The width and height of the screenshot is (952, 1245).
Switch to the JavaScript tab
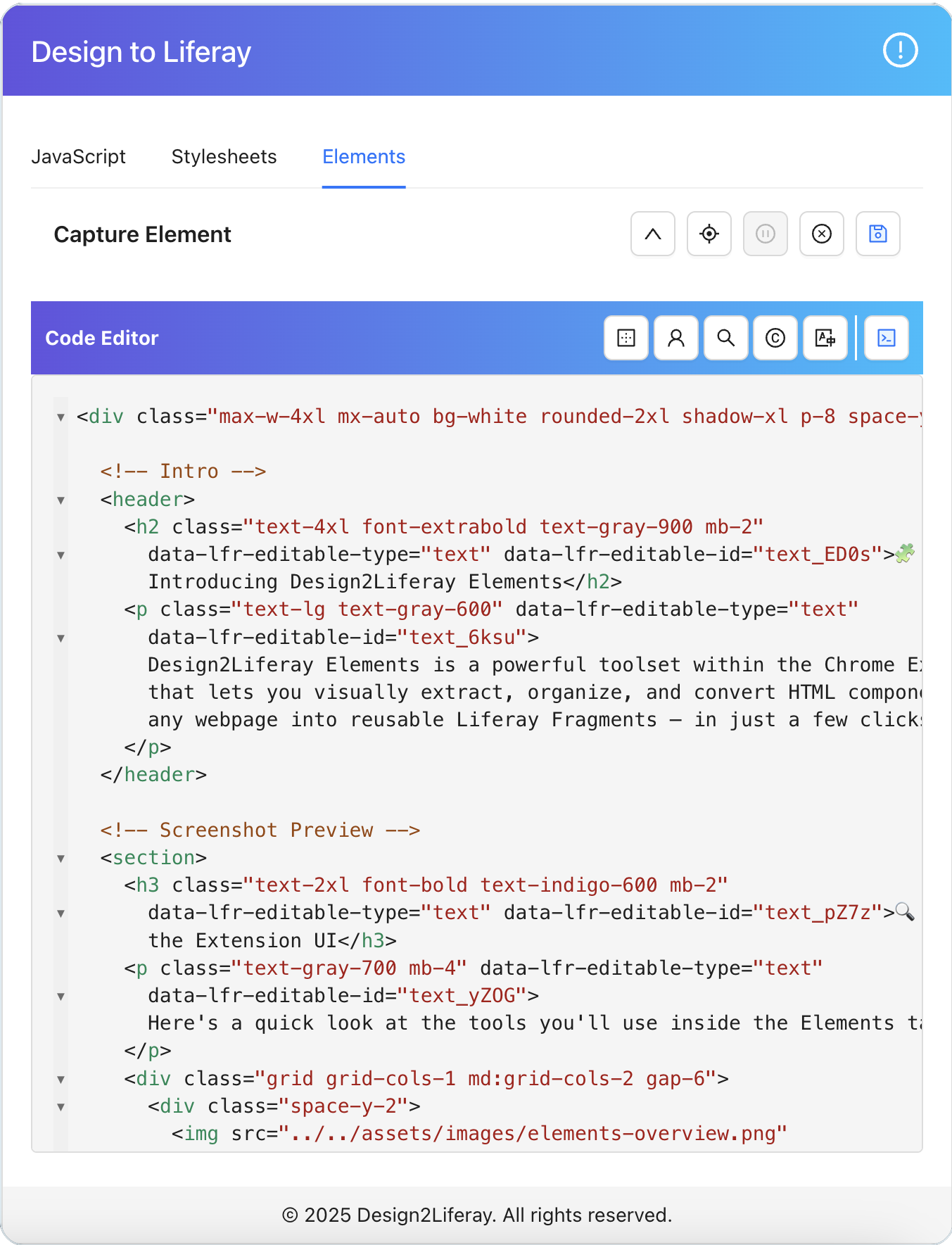tap(78, 156)
